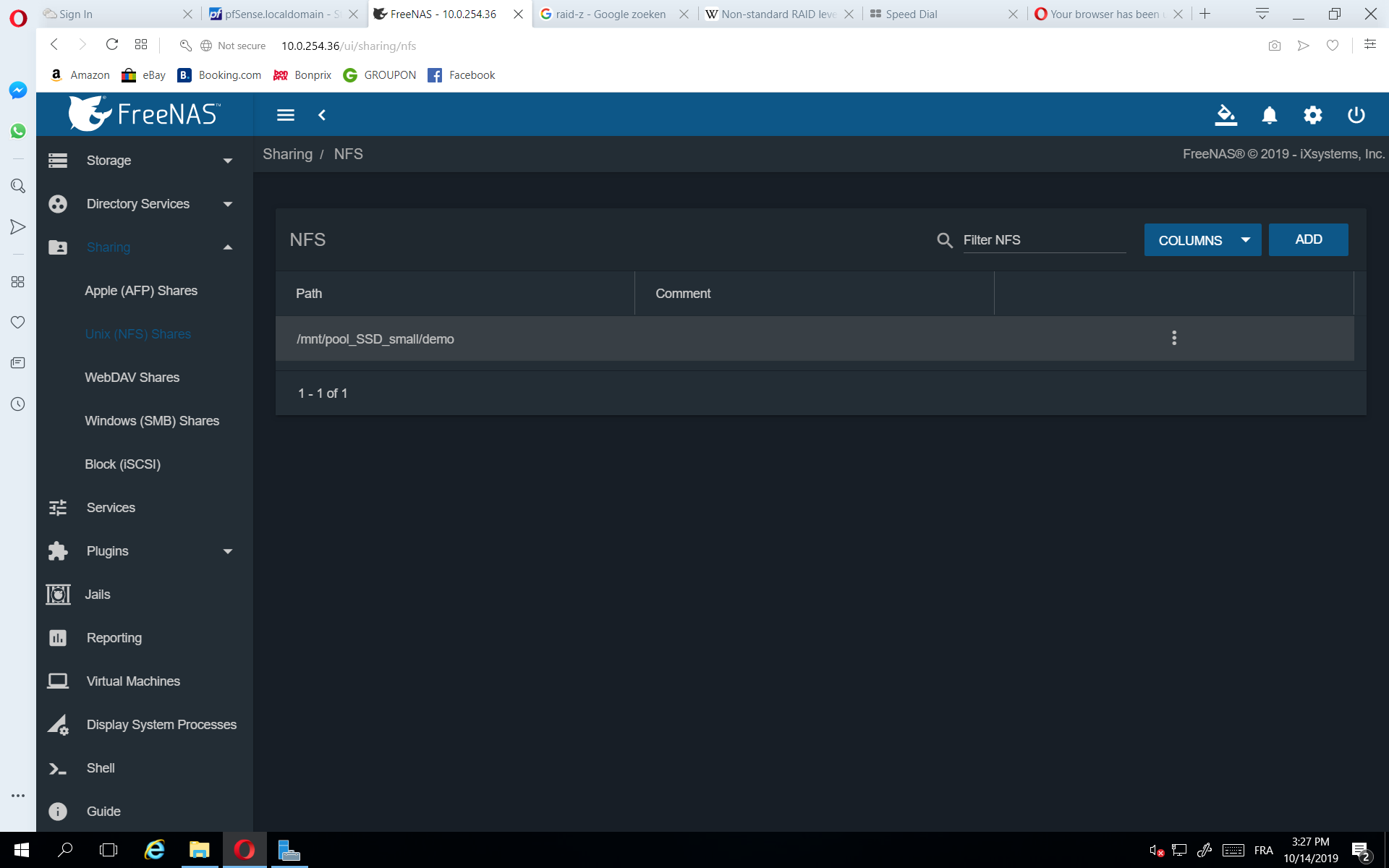Image resolution: width=1389 pixels, height=868 pixels.
Task: Switch to the pfSense.localdomain browser tab
Action: tap(273, 14)
